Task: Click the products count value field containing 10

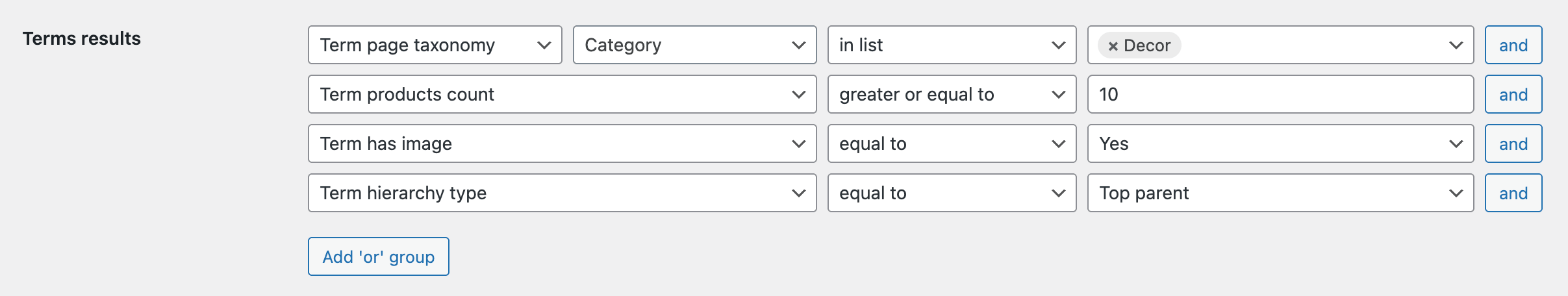Action: pos(1280,94)
